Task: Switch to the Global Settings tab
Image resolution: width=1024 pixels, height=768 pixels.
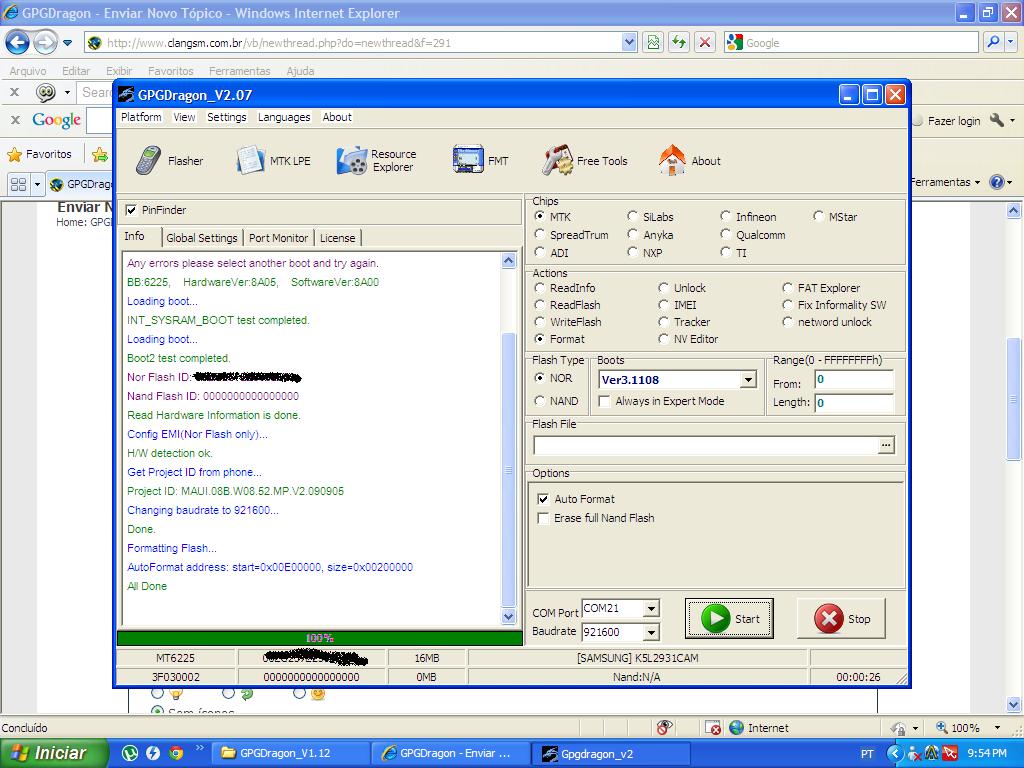Action: click(x=202, y=238)
